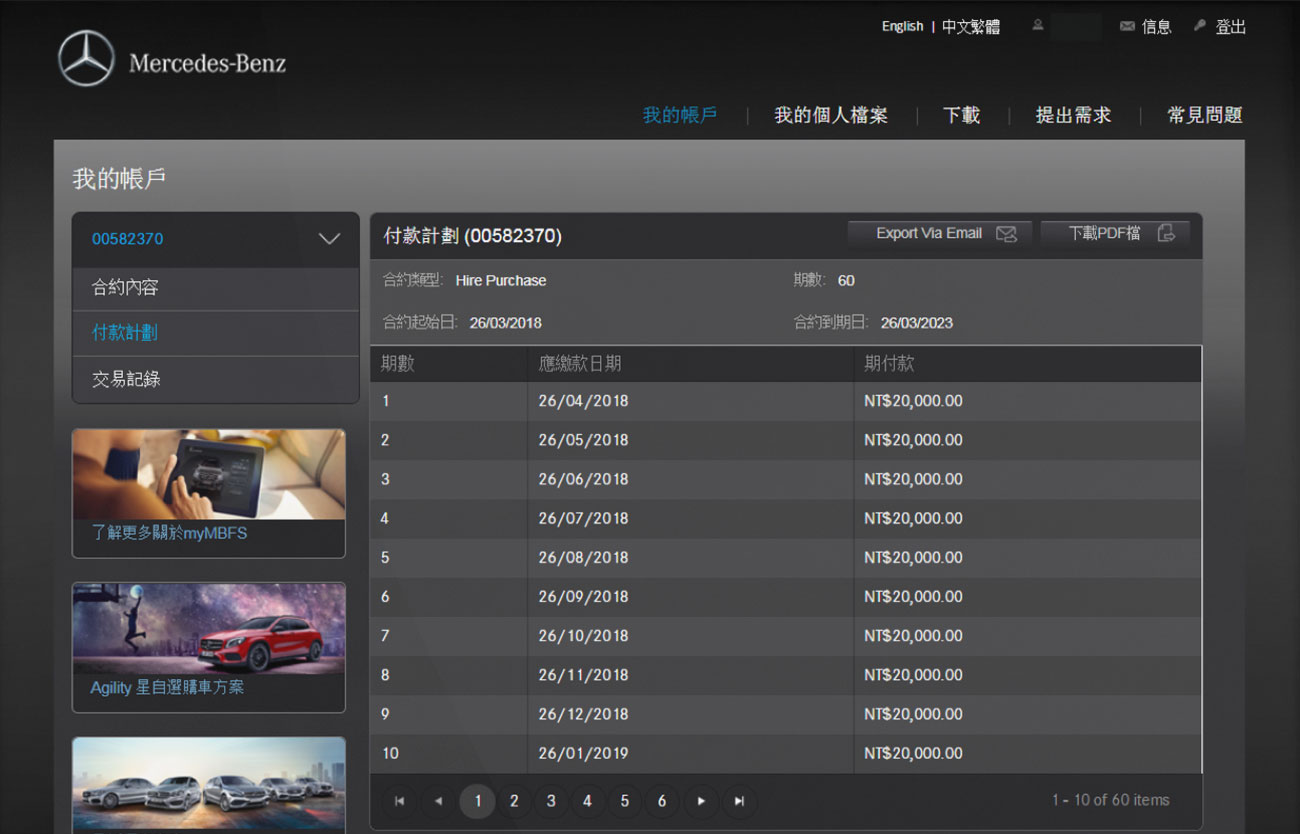
Task: Click due date 26/06/2018
Action: tap(583, 479)
